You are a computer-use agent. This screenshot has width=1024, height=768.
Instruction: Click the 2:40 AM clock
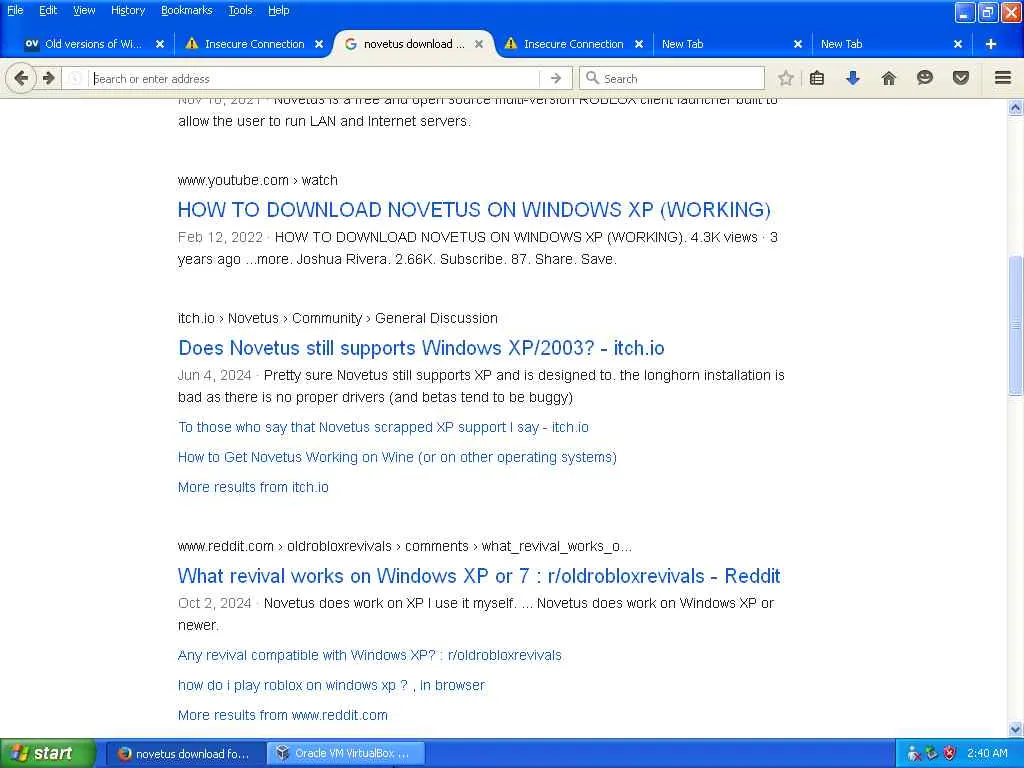point(987,754)
